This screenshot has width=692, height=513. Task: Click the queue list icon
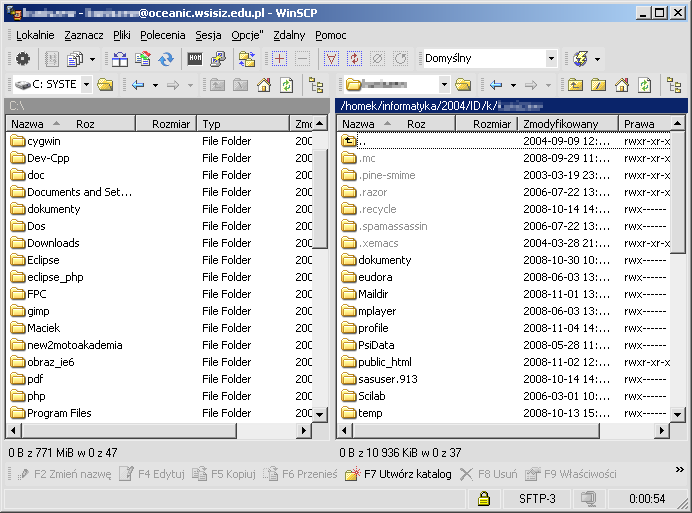coord(52,59)
